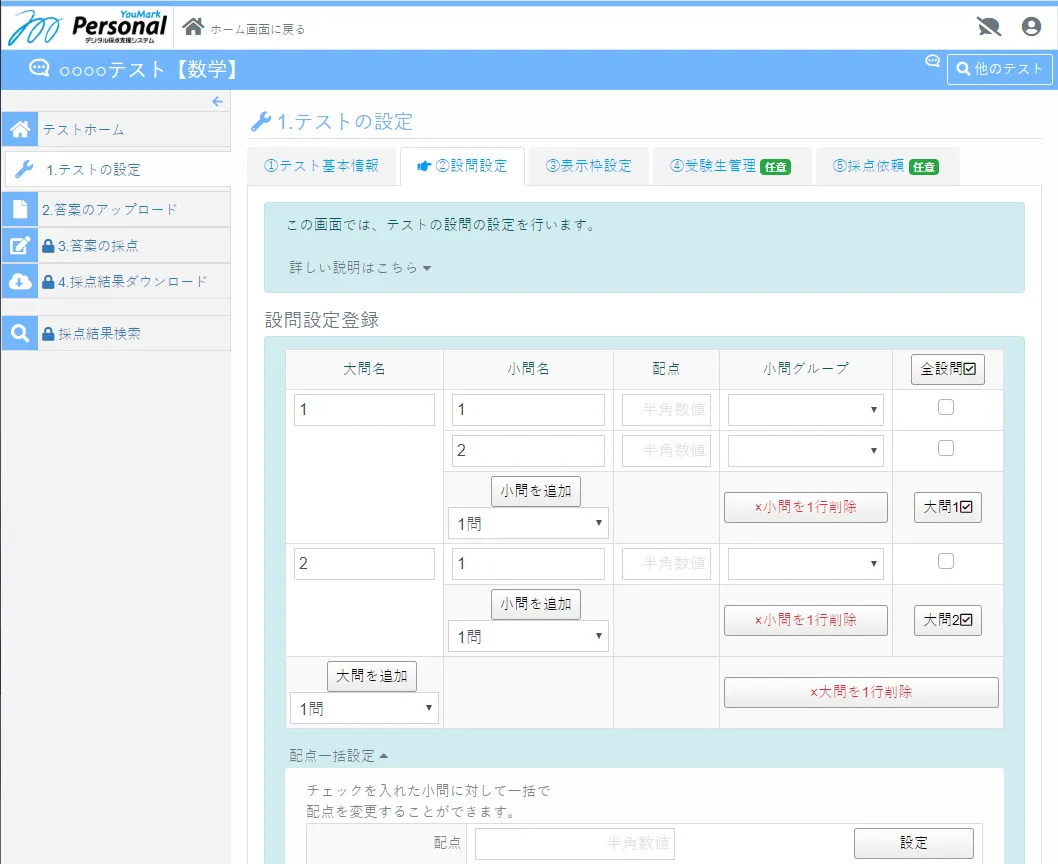The image size is (1058, 864).
Task: Click the test home house icon in sidebar
Action: pyautogui.click(x=19, y=130)
